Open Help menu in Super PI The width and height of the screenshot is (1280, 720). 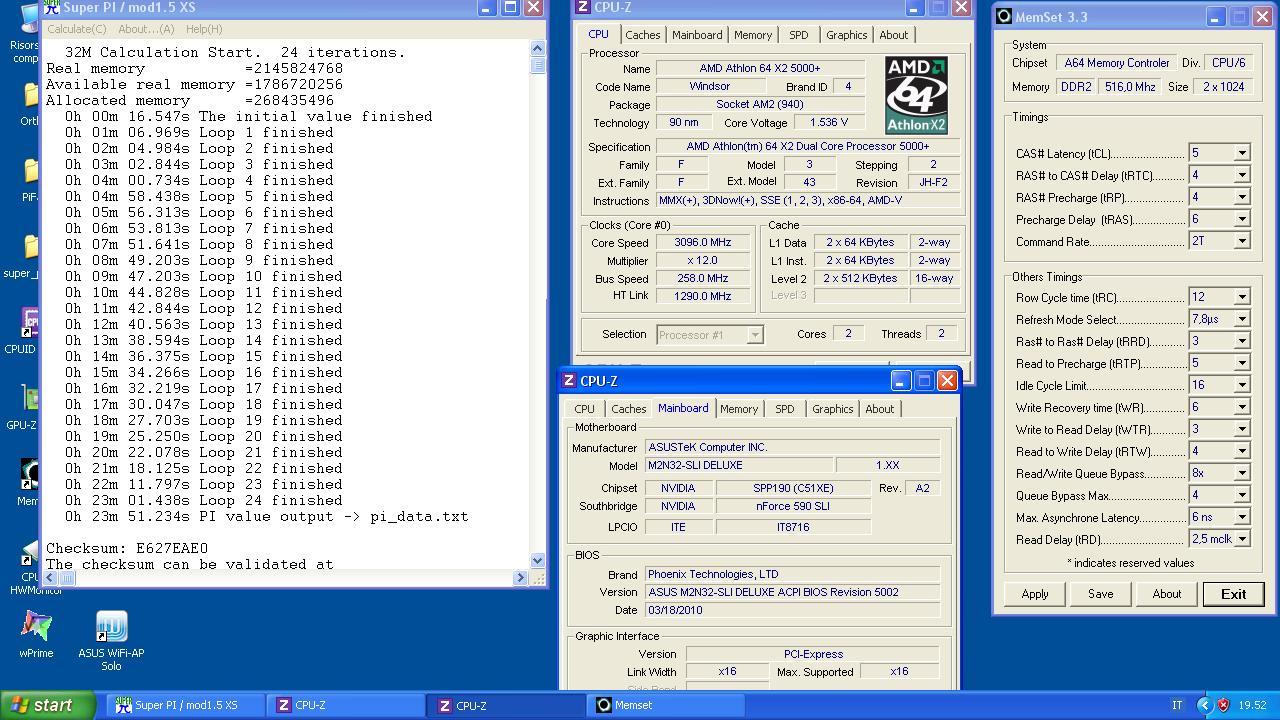(x=204, y=29)
